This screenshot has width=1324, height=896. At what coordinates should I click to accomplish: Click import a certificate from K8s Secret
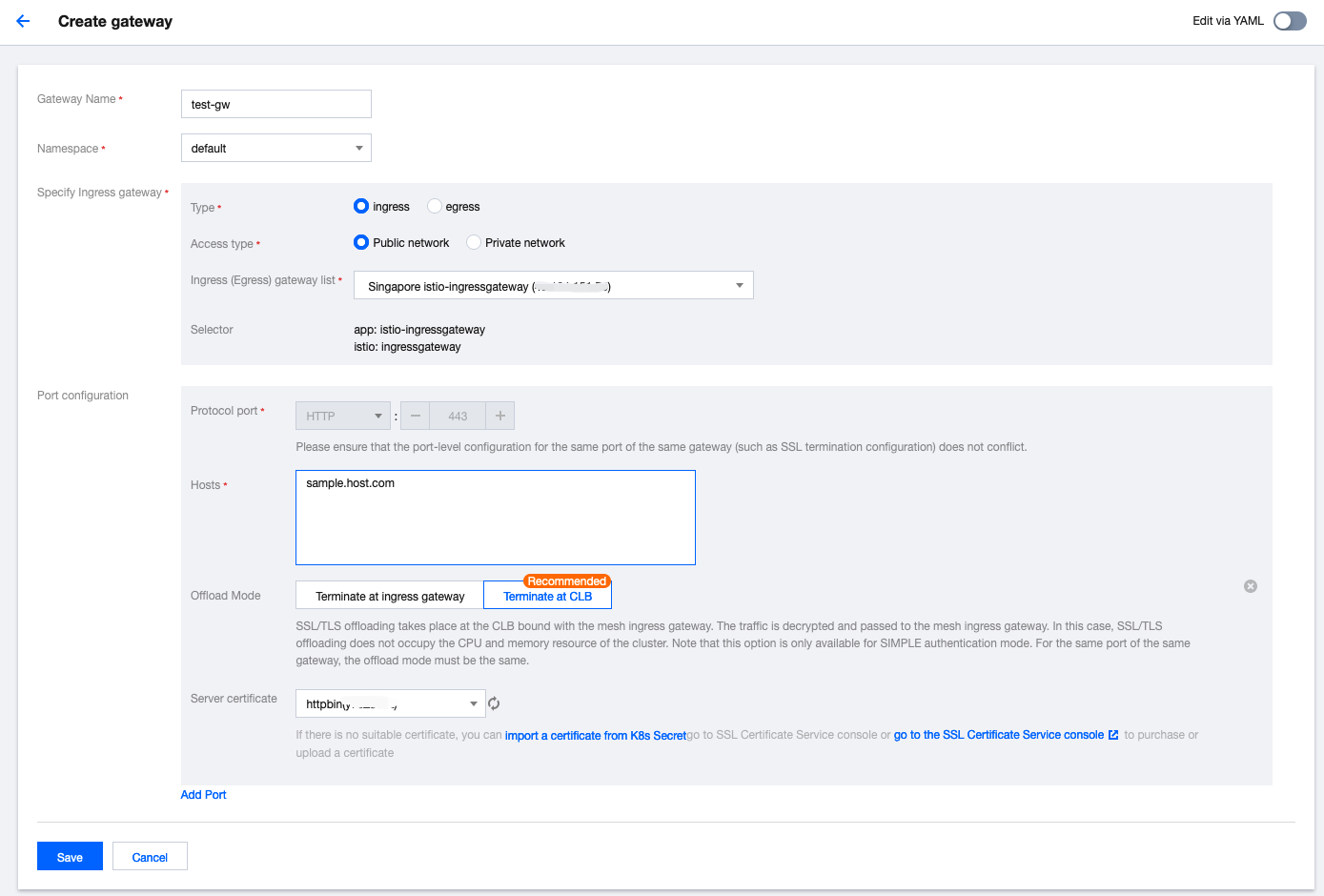click(596, 736)
